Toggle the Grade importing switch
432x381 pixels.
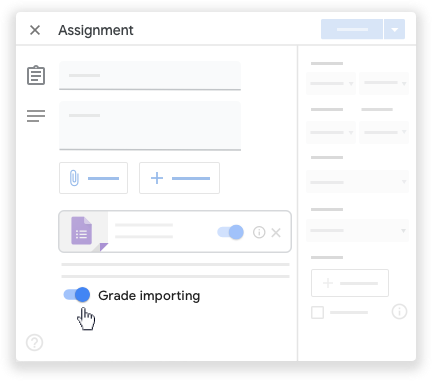click(77, 295)
